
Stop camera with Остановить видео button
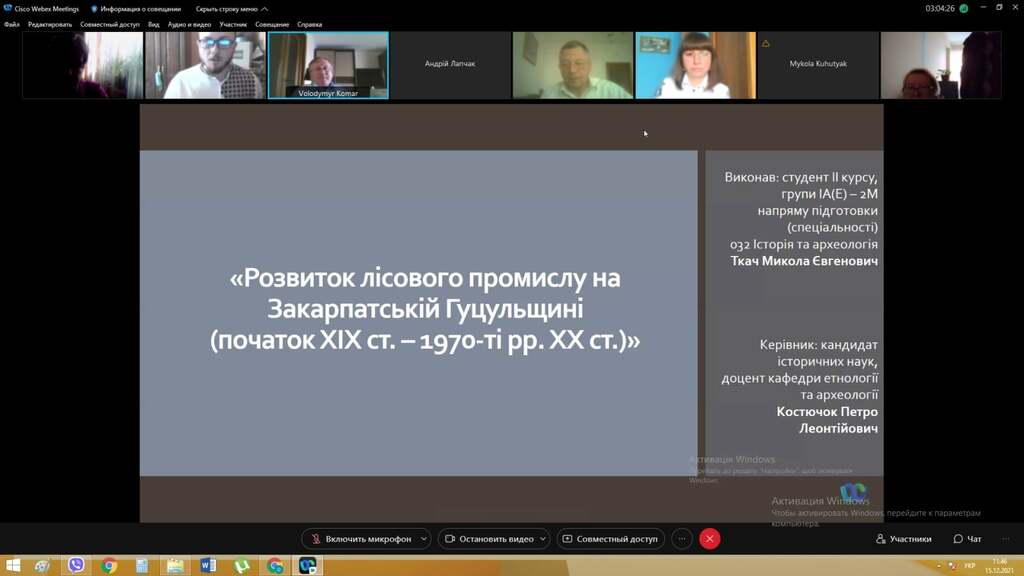tap(490, 539)
